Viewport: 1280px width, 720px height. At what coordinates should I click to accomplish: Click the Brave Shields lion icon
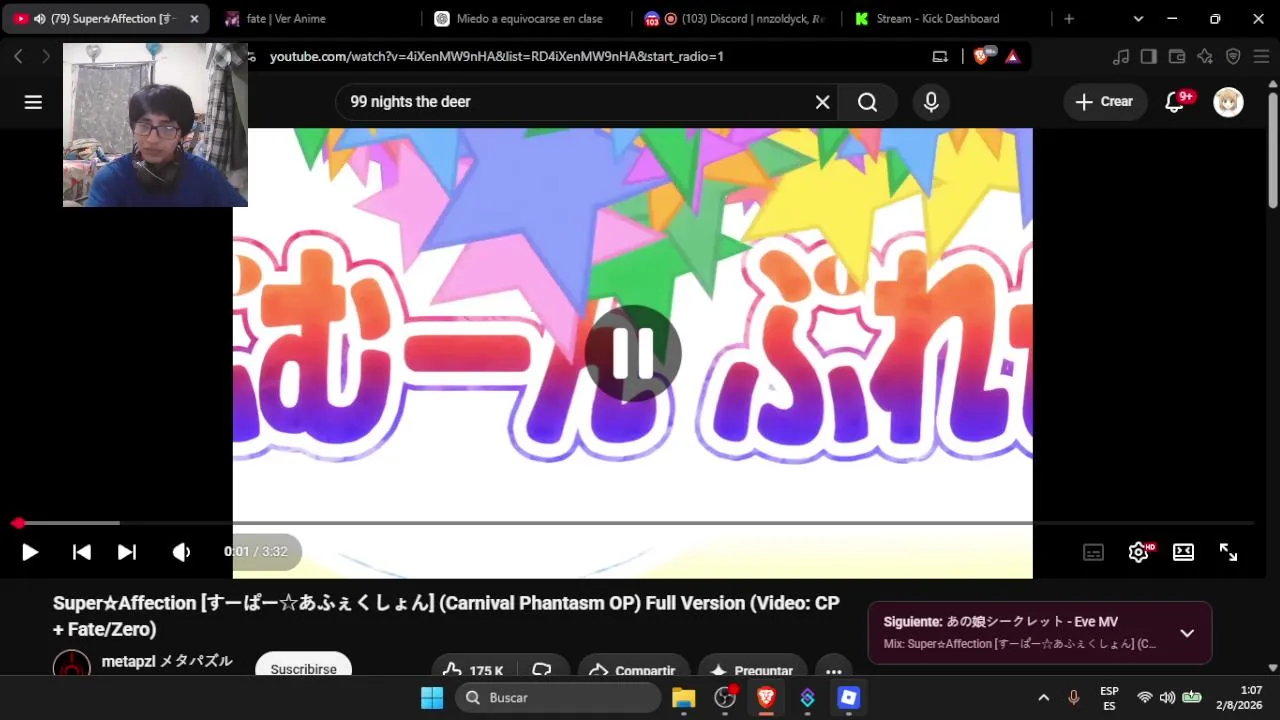tap(981, 57)
